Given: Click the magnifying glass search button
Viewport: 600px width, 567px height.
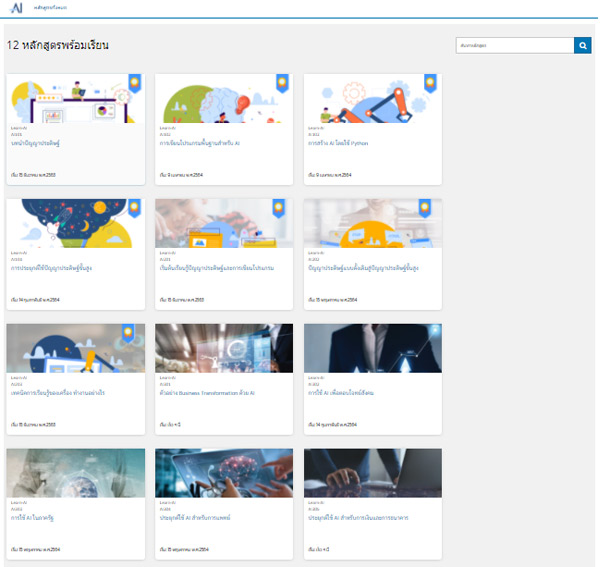Looking at the screenshot, I should (x=582, y=45).
